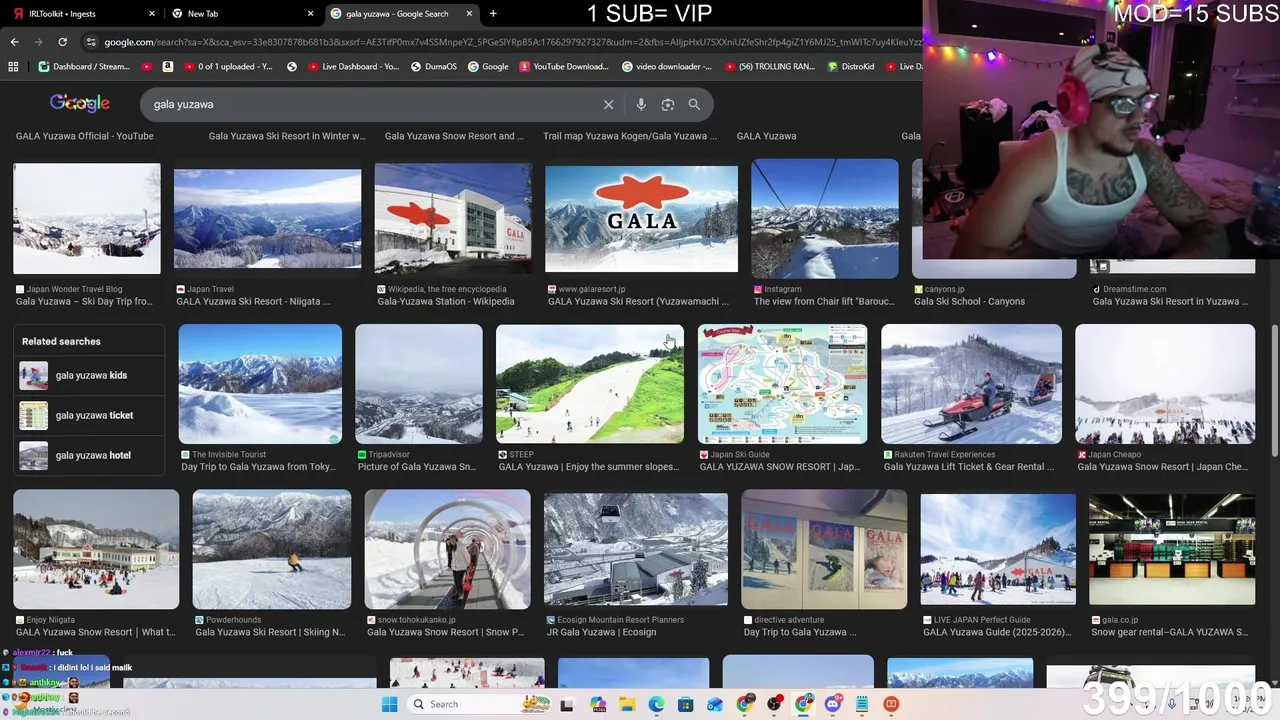Close the IRLToolkit Ingests tab
Viewport: 1280px width, 720px height.
(x=152, y=14)
